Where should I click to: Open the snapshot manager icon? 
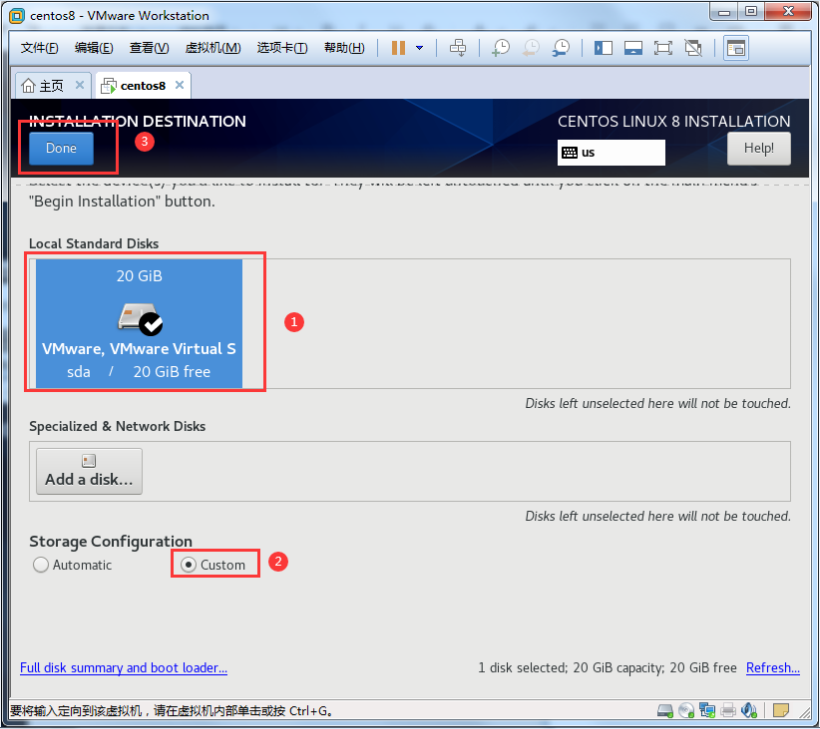coord(561,48)
